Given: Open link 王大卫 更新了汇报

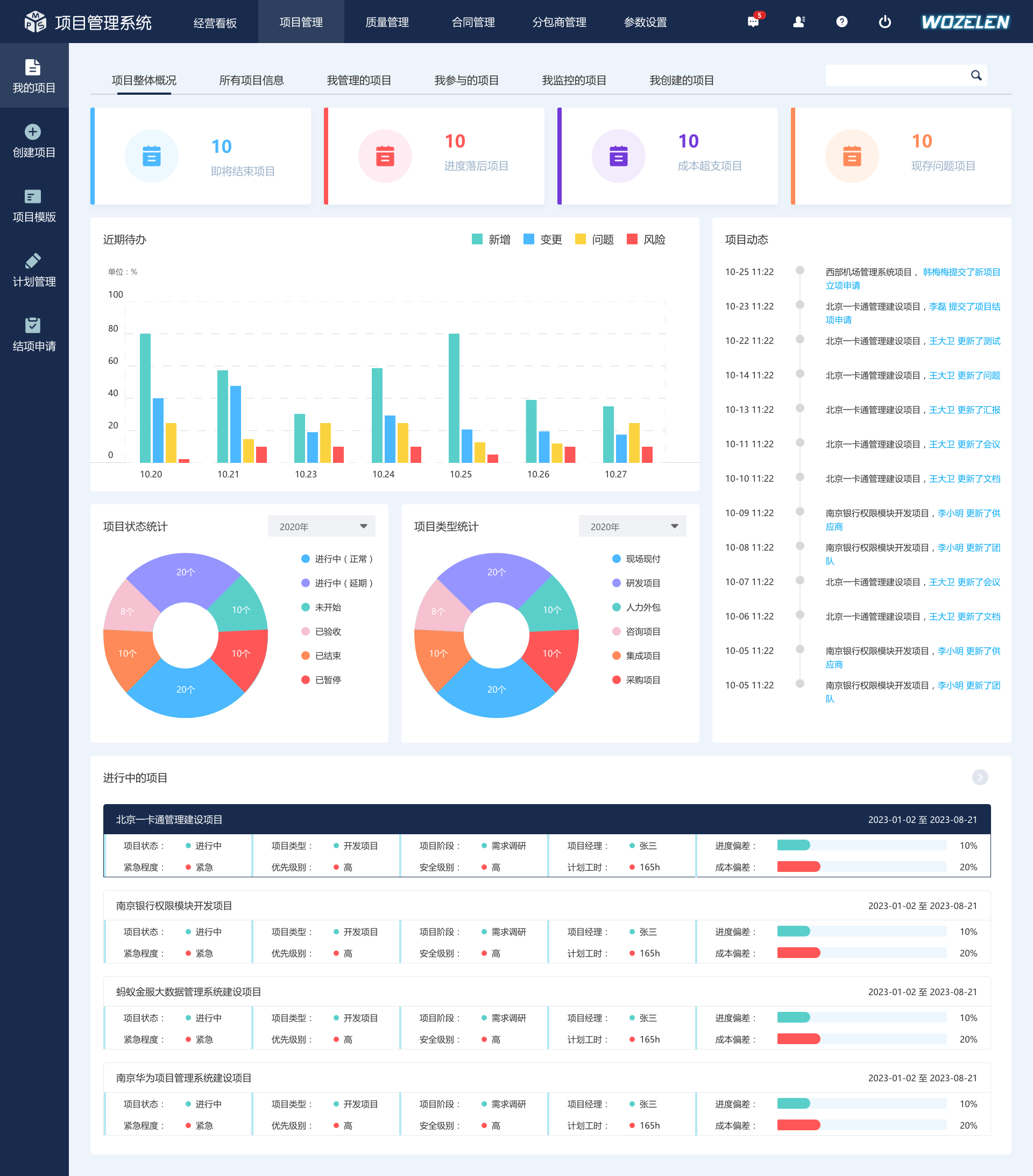Looking at the screenshot, I should click(x=965, y=410).
